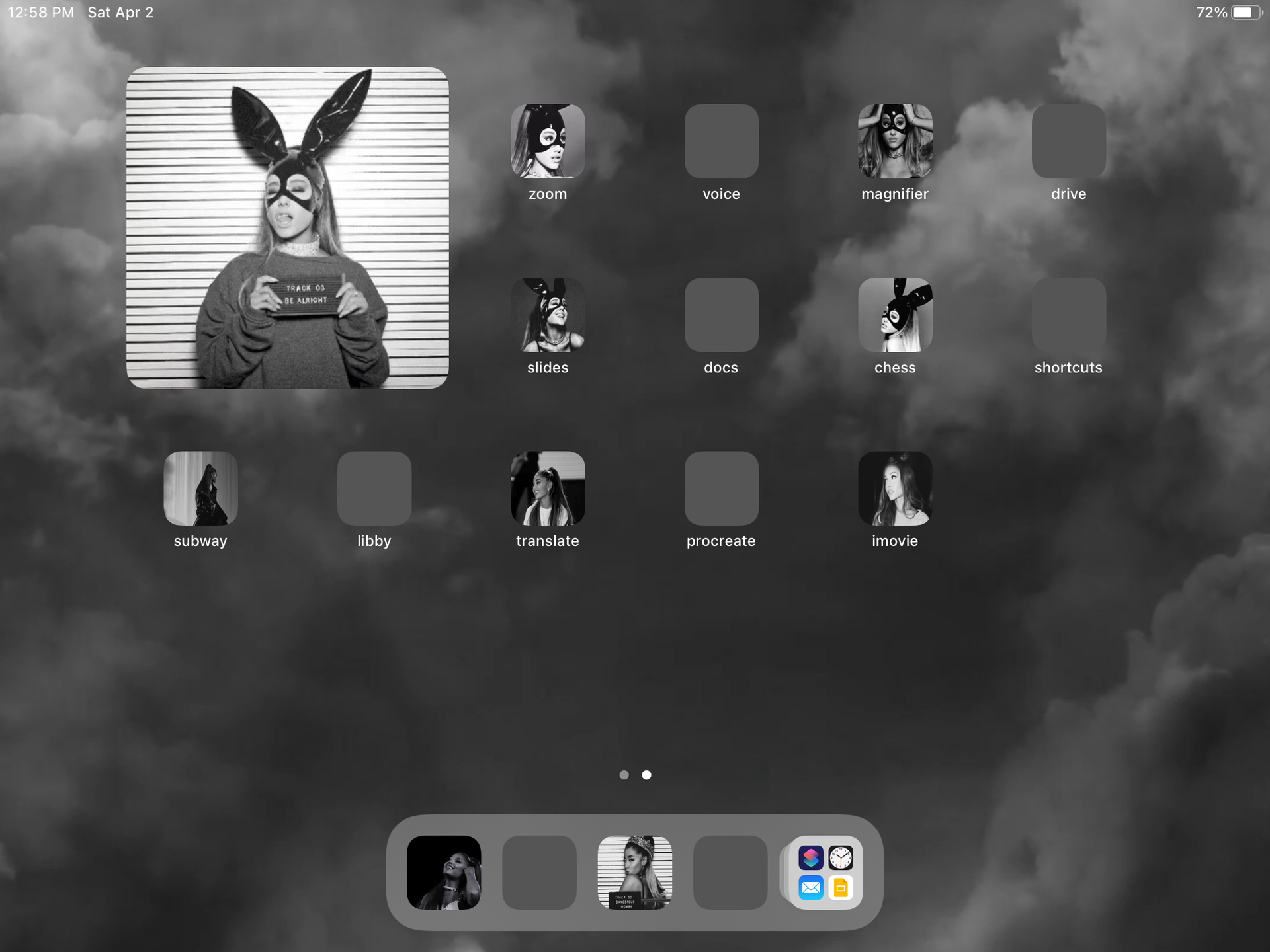The image size is (1270, 952).
Task: Tap the 12:58 PM clock in status bar
Action: coord(41,13)
